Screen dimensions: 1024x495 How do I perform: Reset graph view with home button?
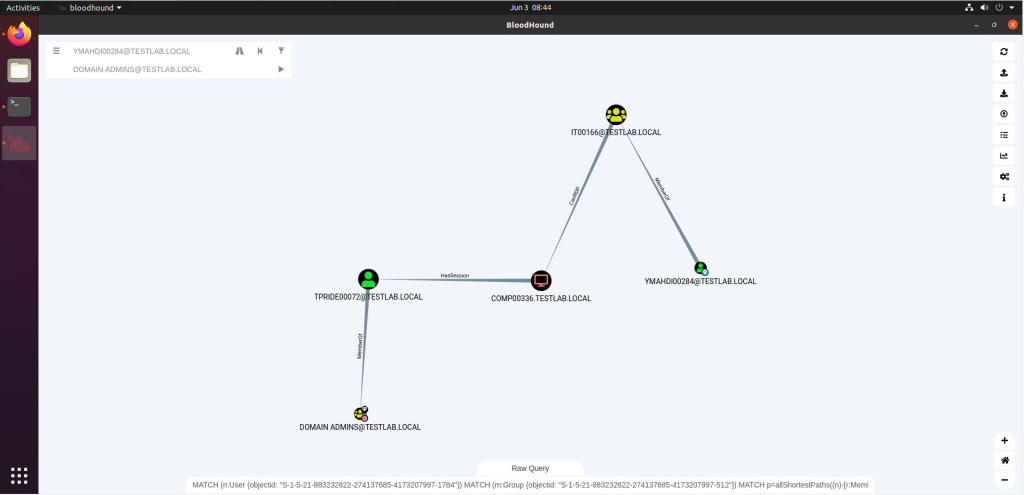[1004, 460]
